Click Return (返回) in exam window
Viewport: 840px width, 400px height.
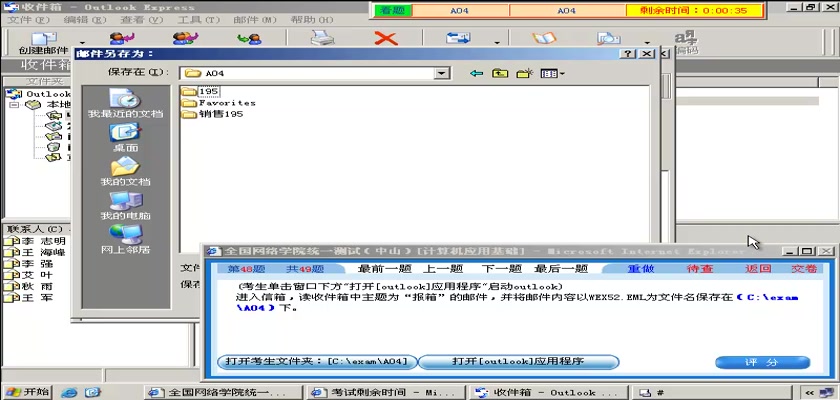[x=758, y=269]
